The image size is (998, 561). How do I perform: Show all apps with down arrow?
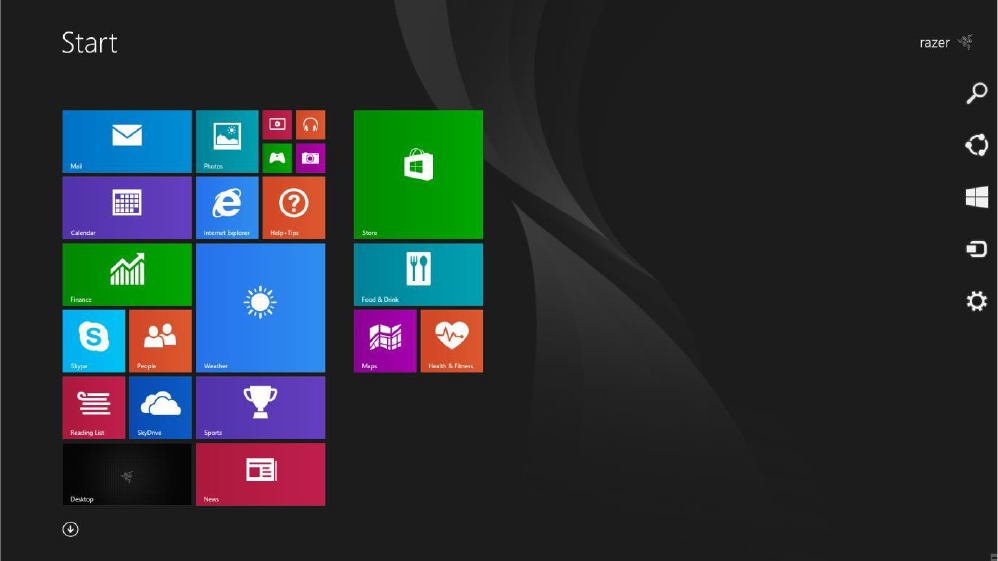[x=70, y=529]
